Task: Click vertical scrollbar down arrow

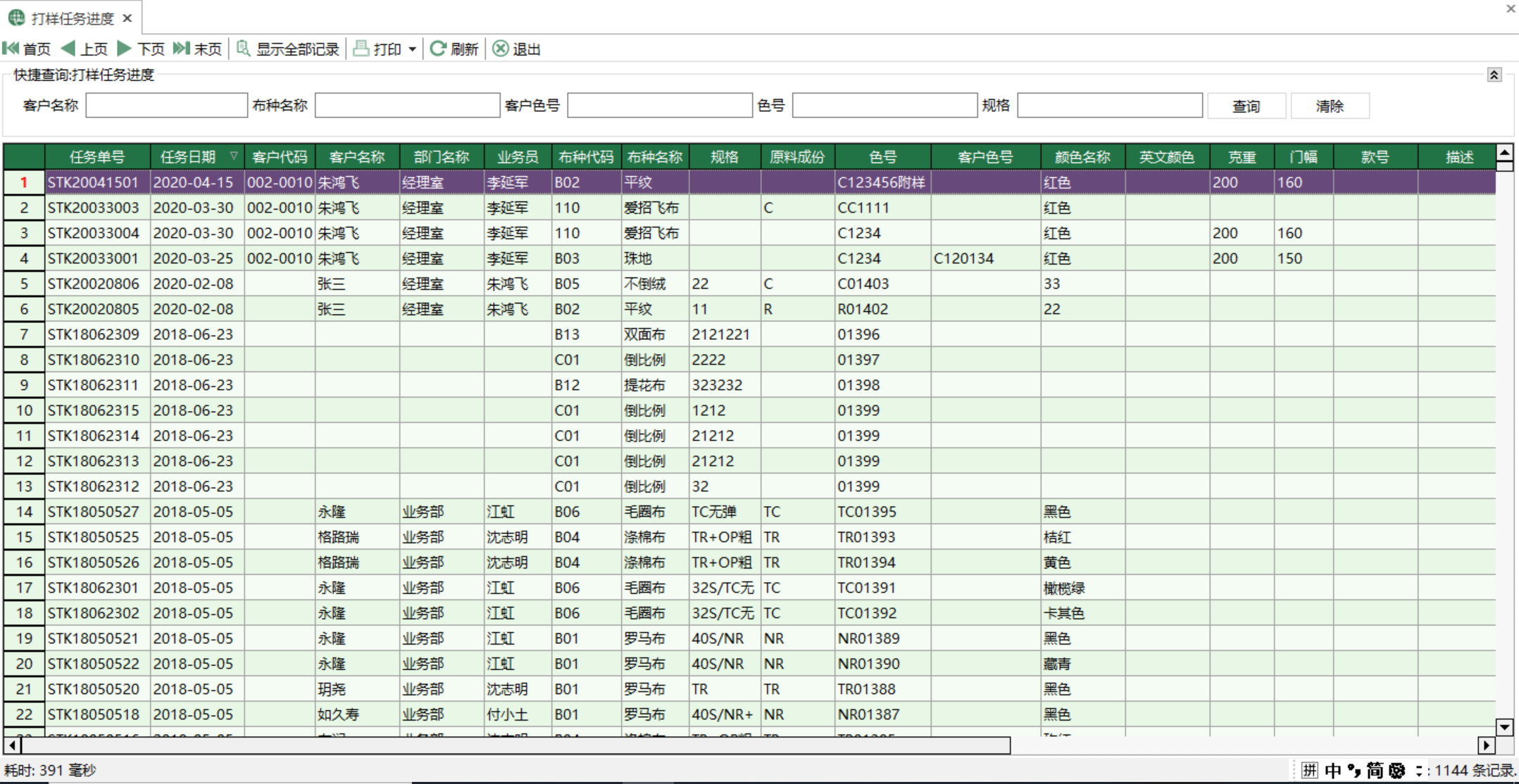Action: coord(1505,728)
